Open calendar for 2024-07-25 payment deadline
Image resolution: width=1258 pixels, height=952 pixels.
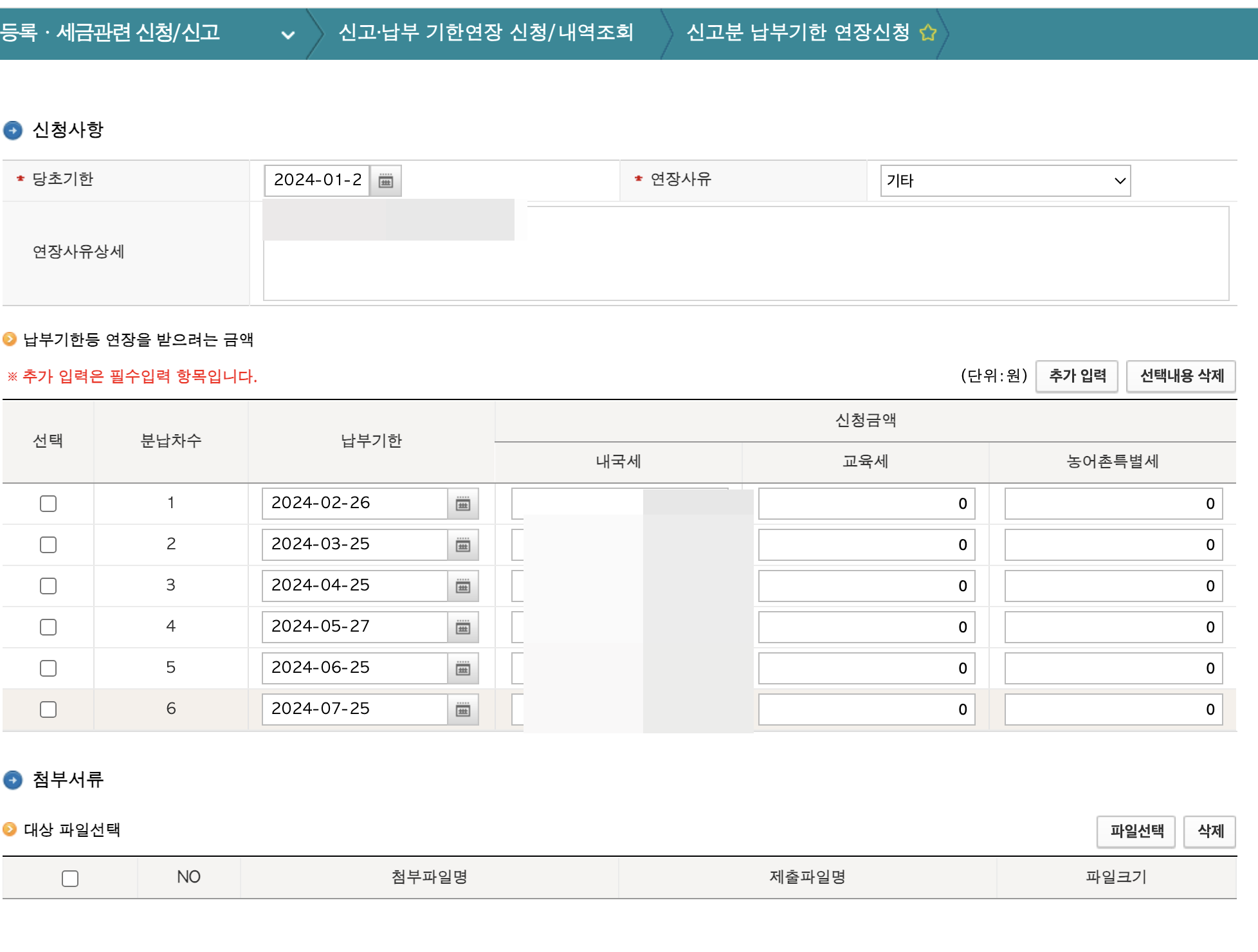(462, 709)
